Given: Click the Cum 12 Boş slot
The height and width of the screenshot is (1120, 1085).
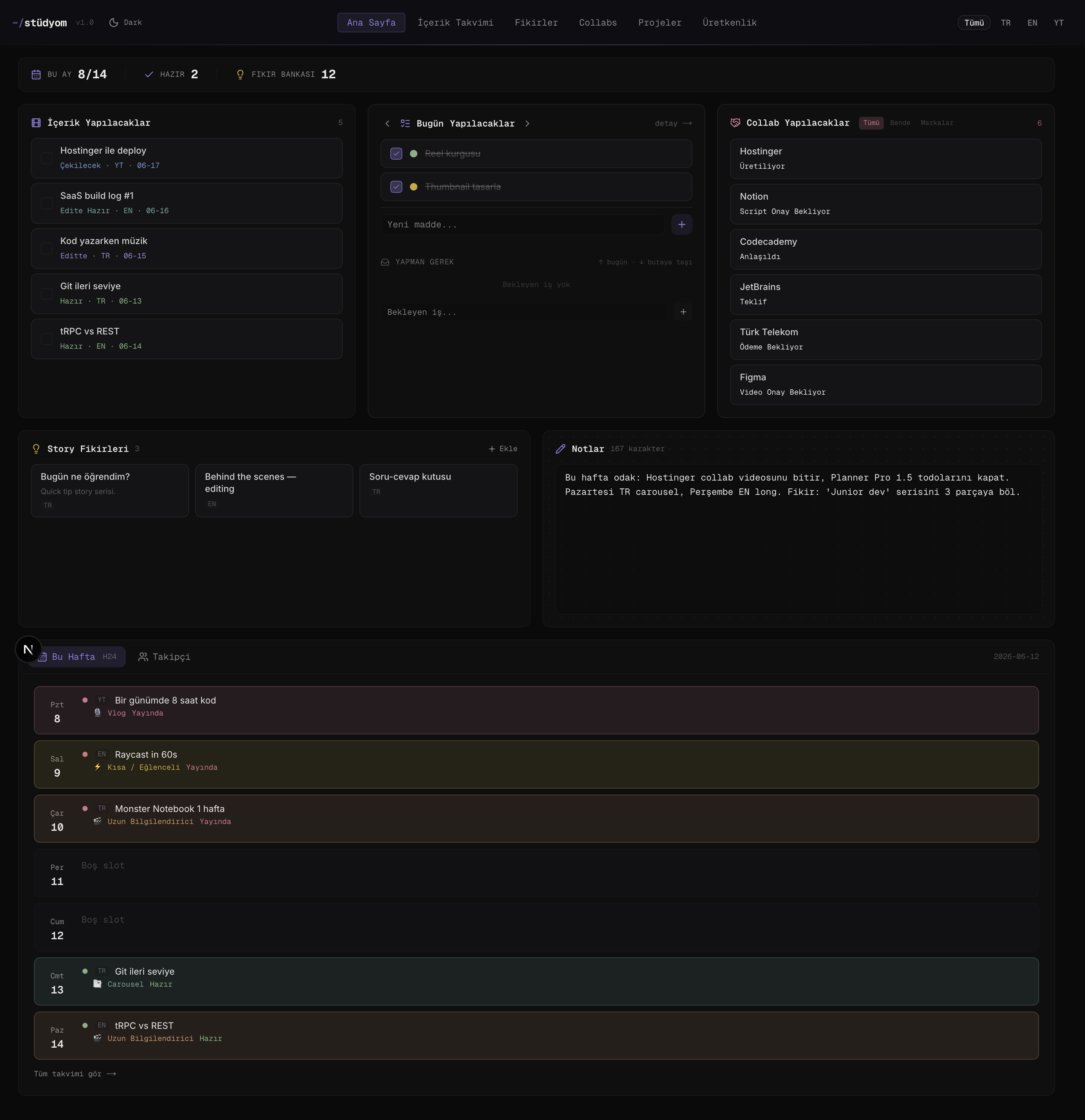Looking at the screenshot, I should pos(536,928).
